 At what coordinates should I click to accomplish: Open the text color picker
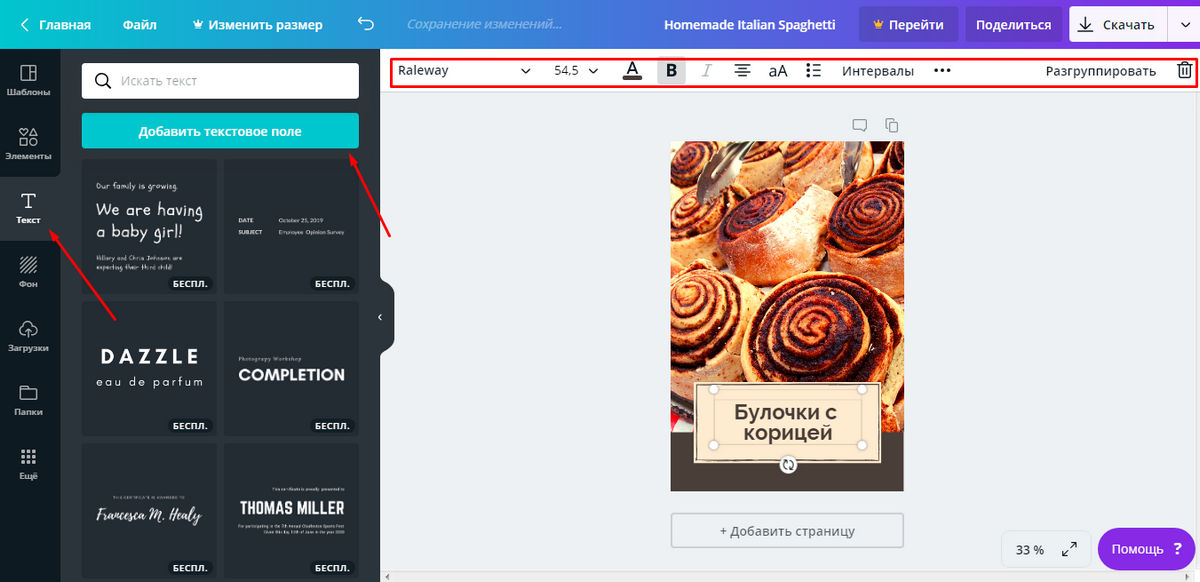point(632,71)
